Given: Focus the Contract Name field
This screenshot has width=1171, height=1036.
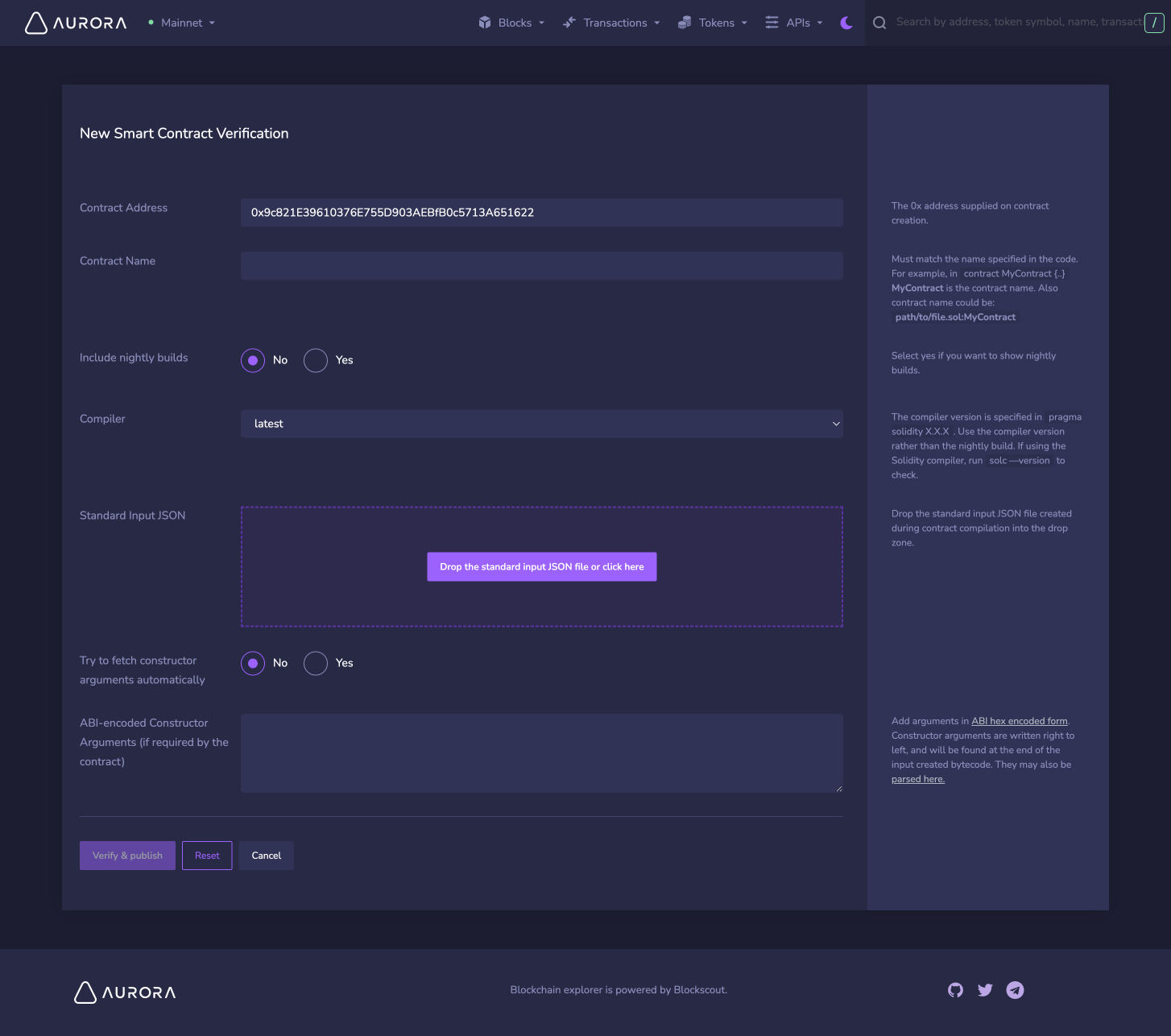Looking at the screenshot, I should [542, 266].
